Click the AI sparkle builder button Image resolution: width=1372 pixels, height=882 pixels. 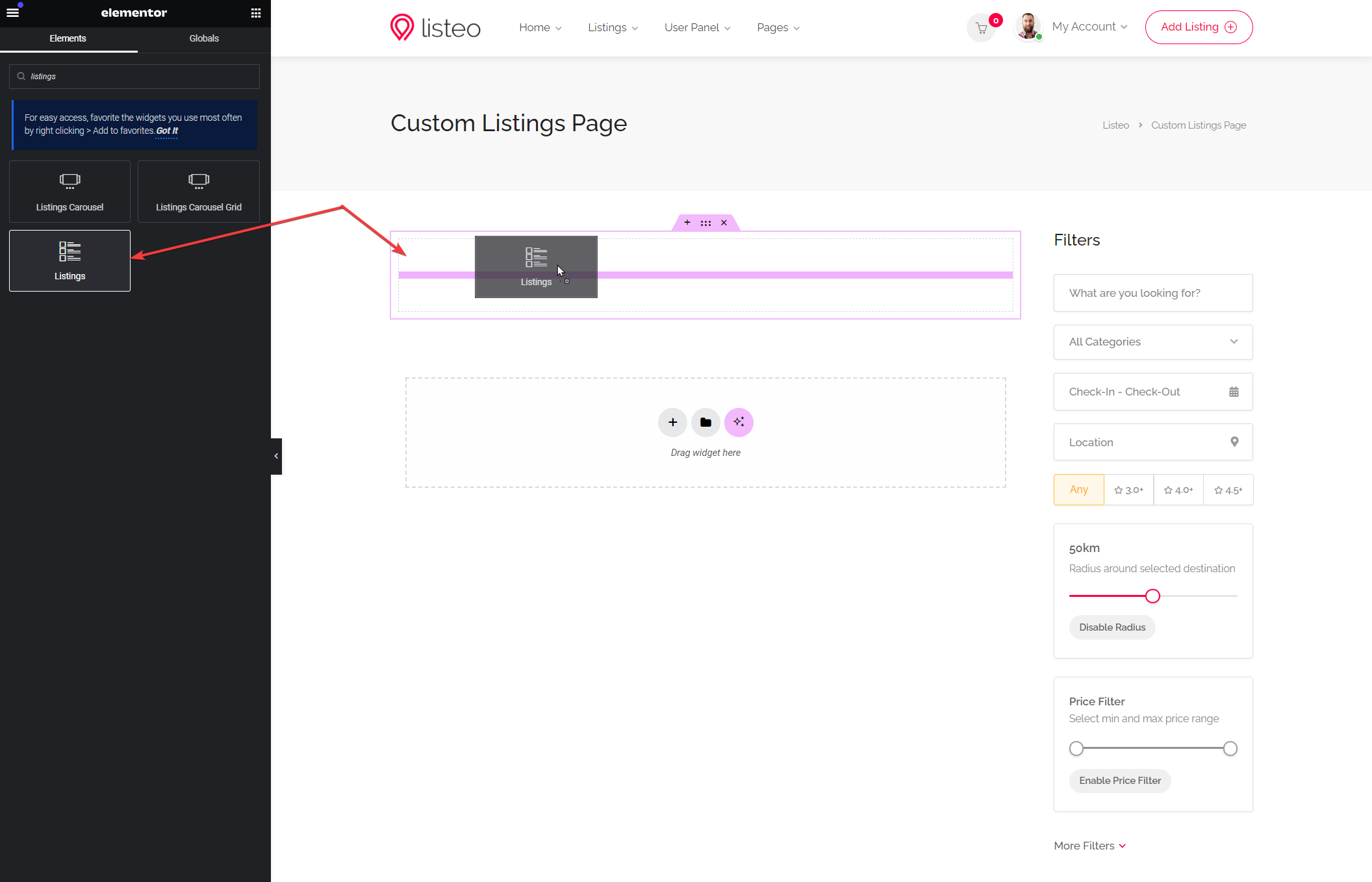pyautogui.click(x=739, y=422)
